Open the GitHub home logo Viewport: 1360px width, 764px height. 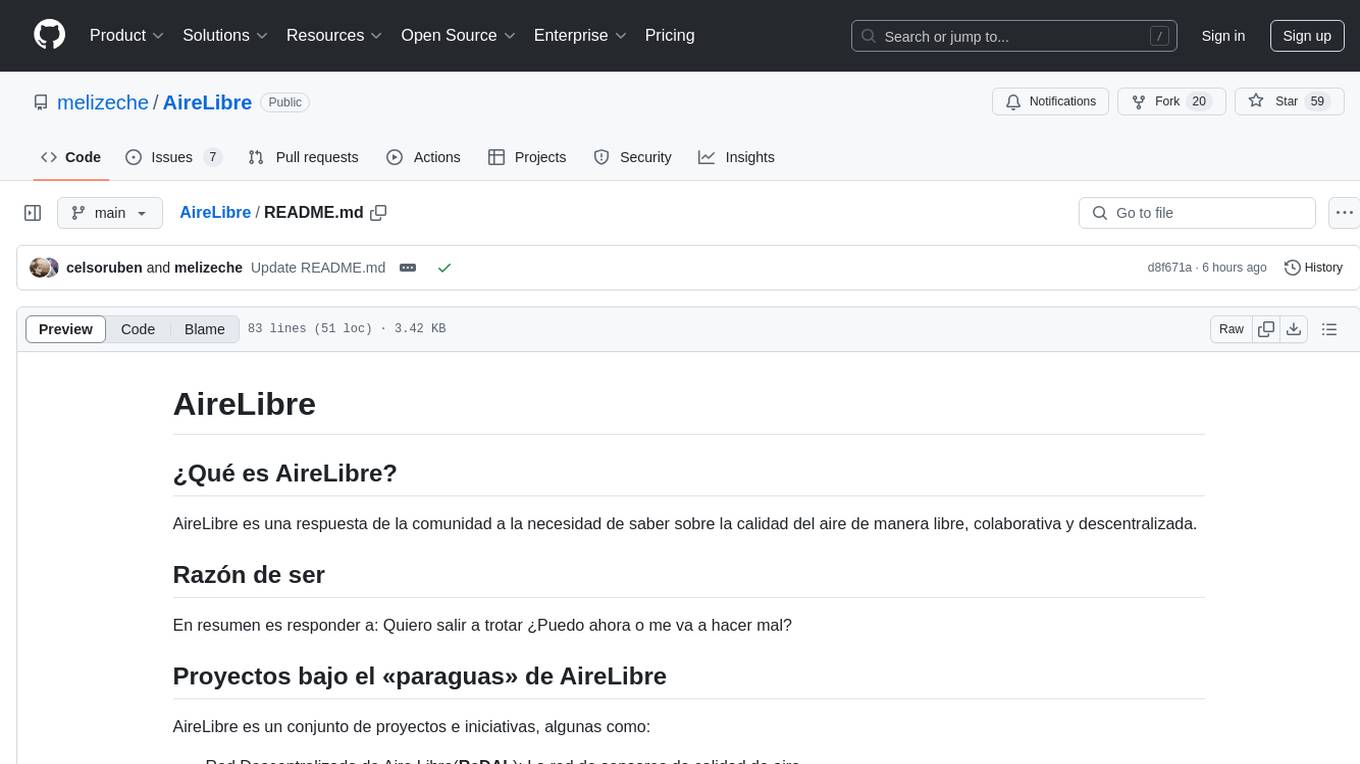pos(49,35)
